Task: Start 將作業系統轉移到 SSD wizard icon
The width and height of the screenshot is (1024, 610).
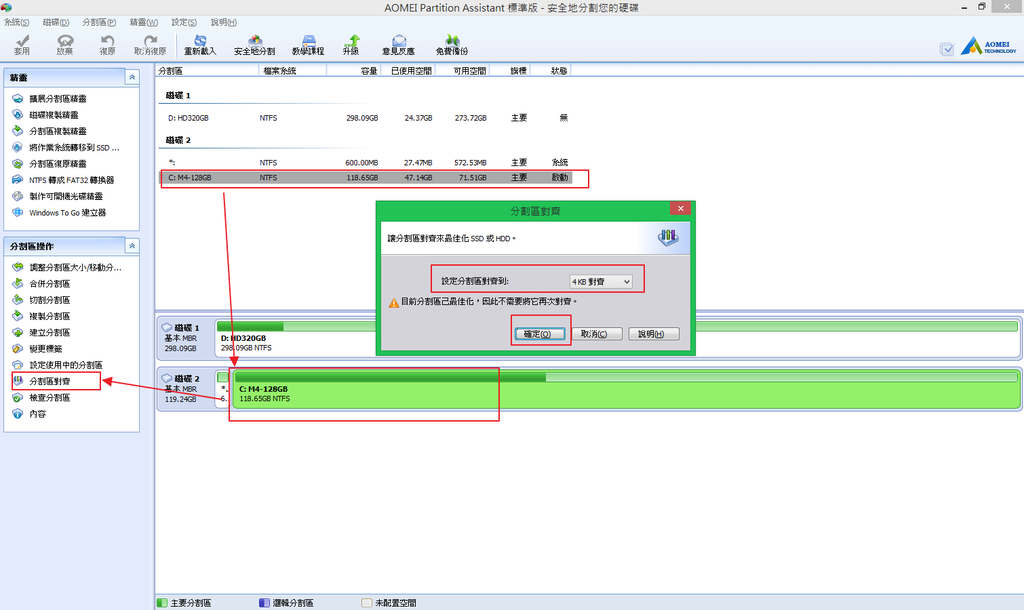Action: coord(18,148)
